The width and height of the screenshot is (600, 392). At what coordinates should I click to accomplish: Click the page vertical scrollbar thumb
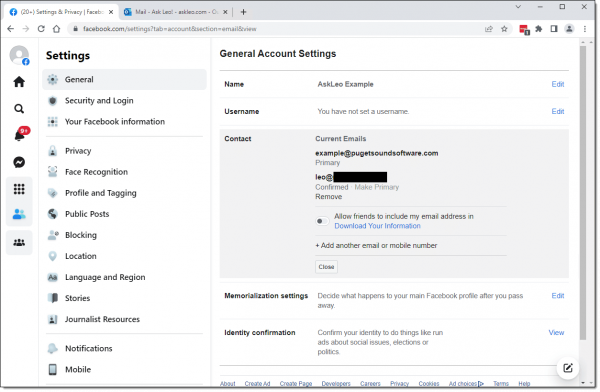(x=583, y=193)
